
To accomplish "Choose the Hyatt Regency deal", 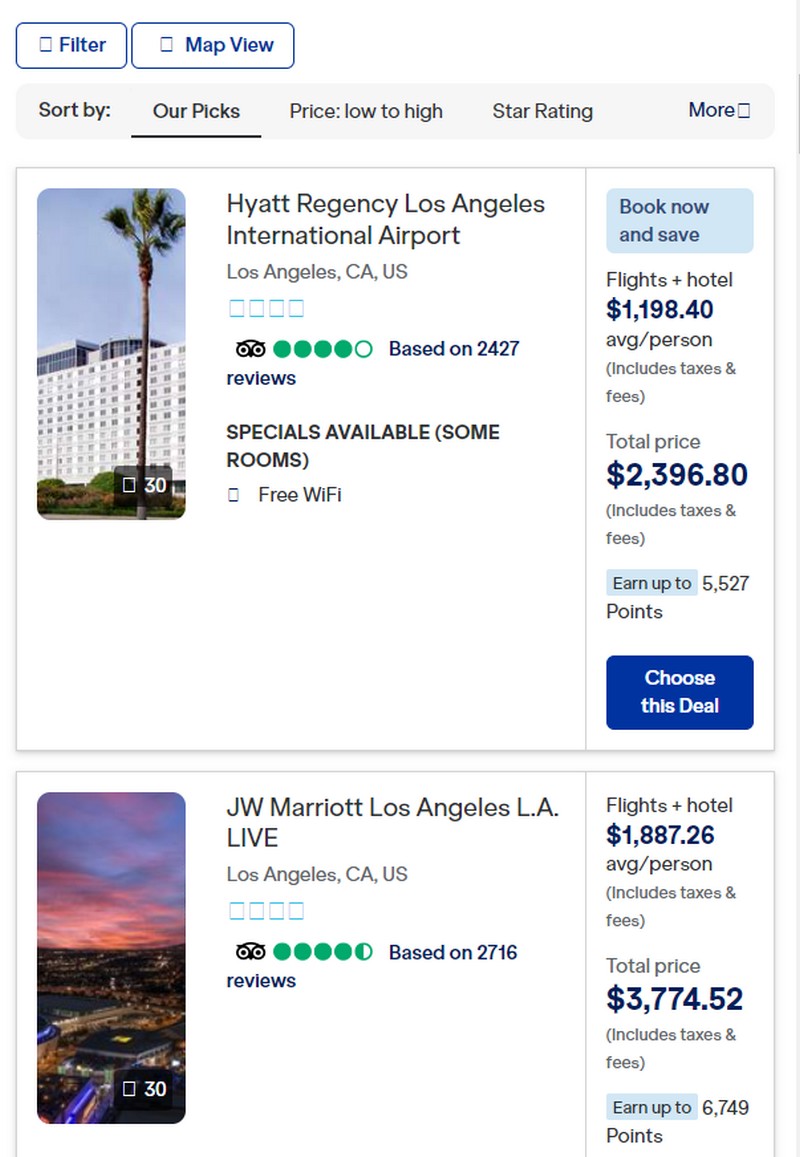I will pyautogui.click(x=680, y=692).
